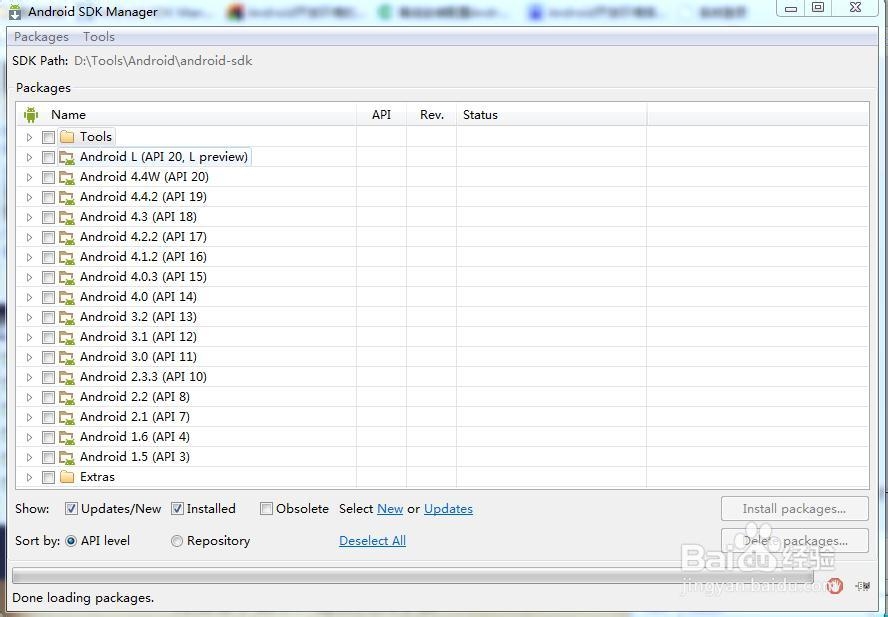Click the Android 3.2 package icon
Screen dimensions: 888x617
coord(67,317)
